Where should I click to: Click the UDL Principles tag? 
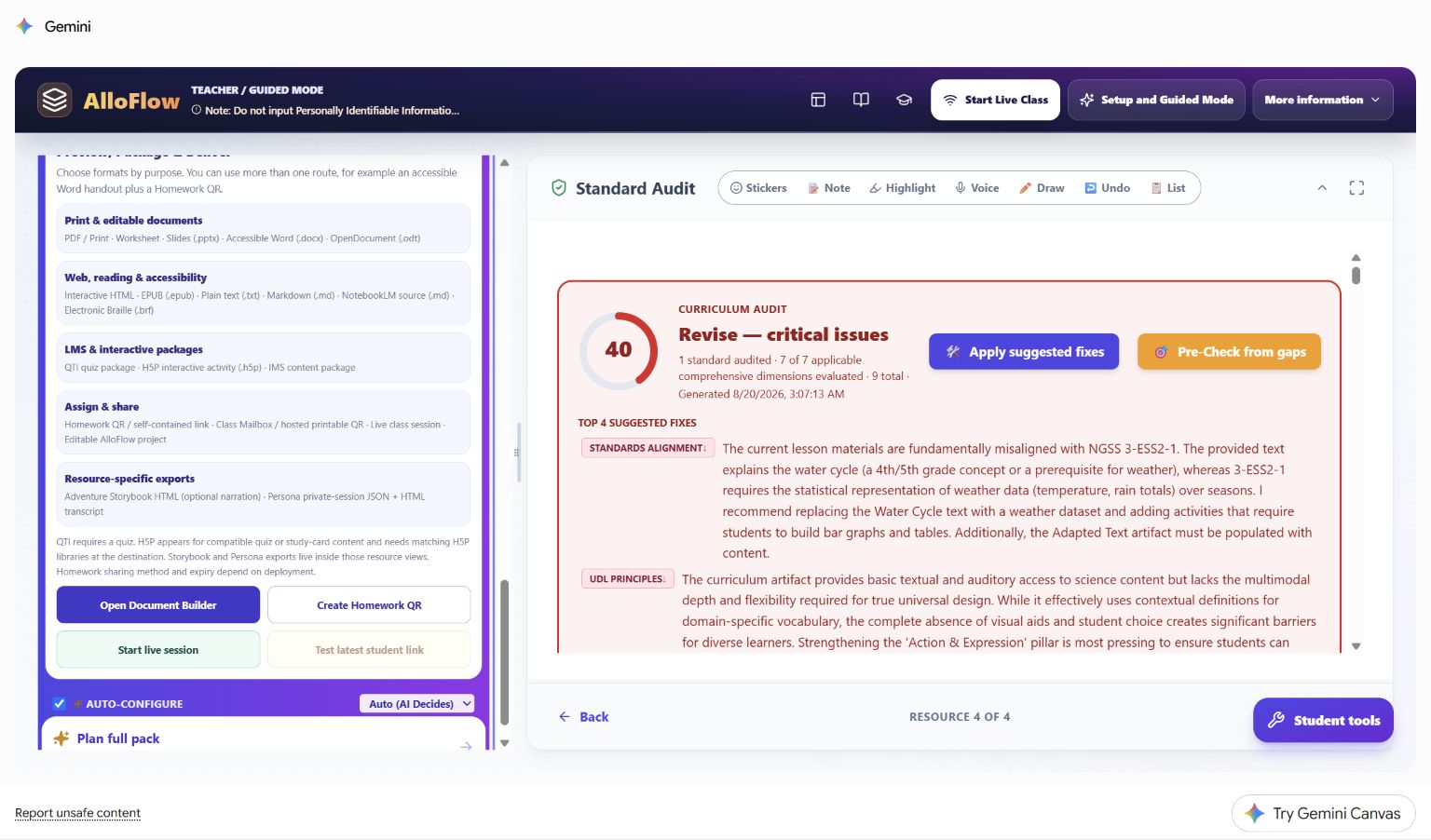(x=627, y=579)
